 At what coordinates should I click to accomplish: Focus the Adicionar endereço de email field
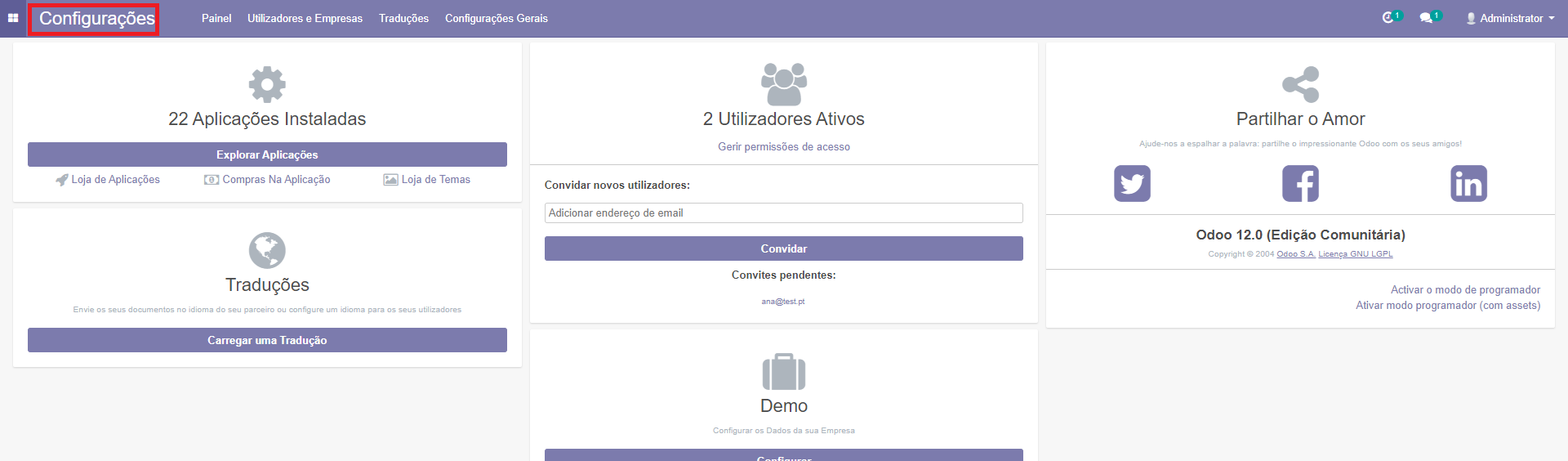tap(783, 213)
